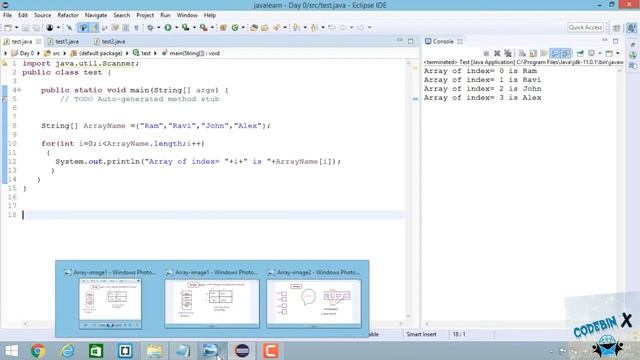Click Remove All Terminated Launches icon

(508, 53)
